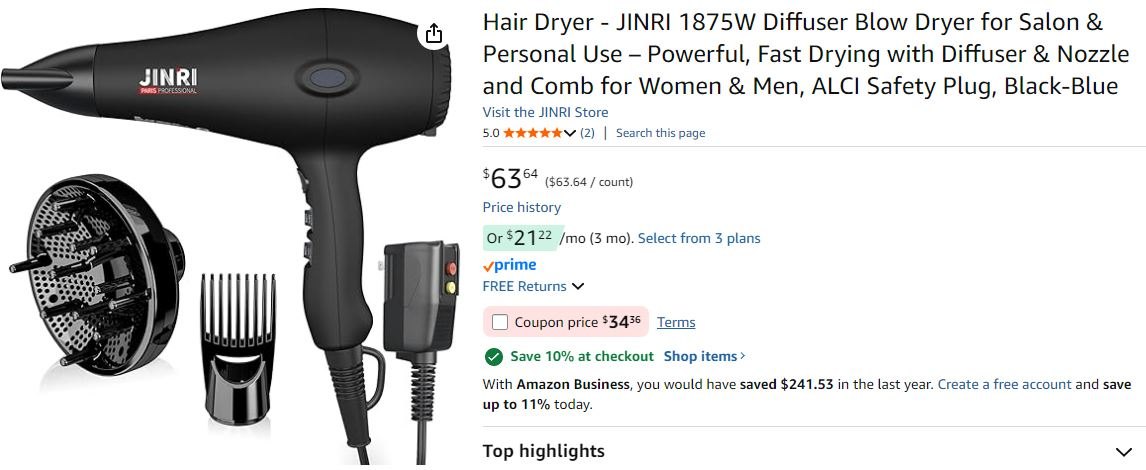Click the comb nozzle attachment image

point(238,347)
